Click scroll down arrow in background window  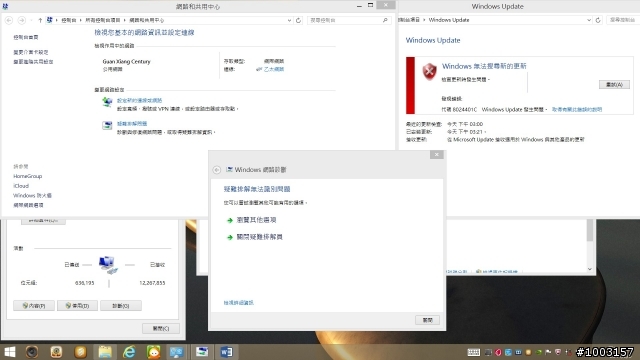[590, 269]
